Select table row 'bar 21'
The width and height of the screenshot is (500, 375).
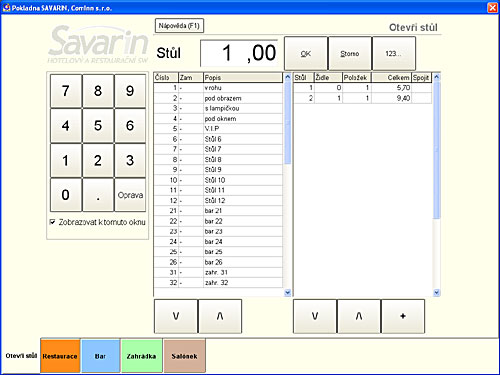pyautogui.click(x=218, y=211)
